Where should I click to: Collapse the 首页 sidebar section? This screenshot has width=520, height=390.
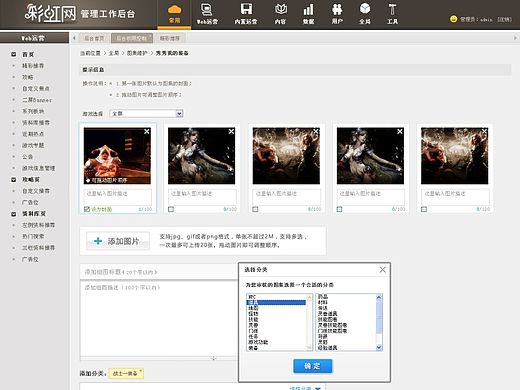point(14,54)
